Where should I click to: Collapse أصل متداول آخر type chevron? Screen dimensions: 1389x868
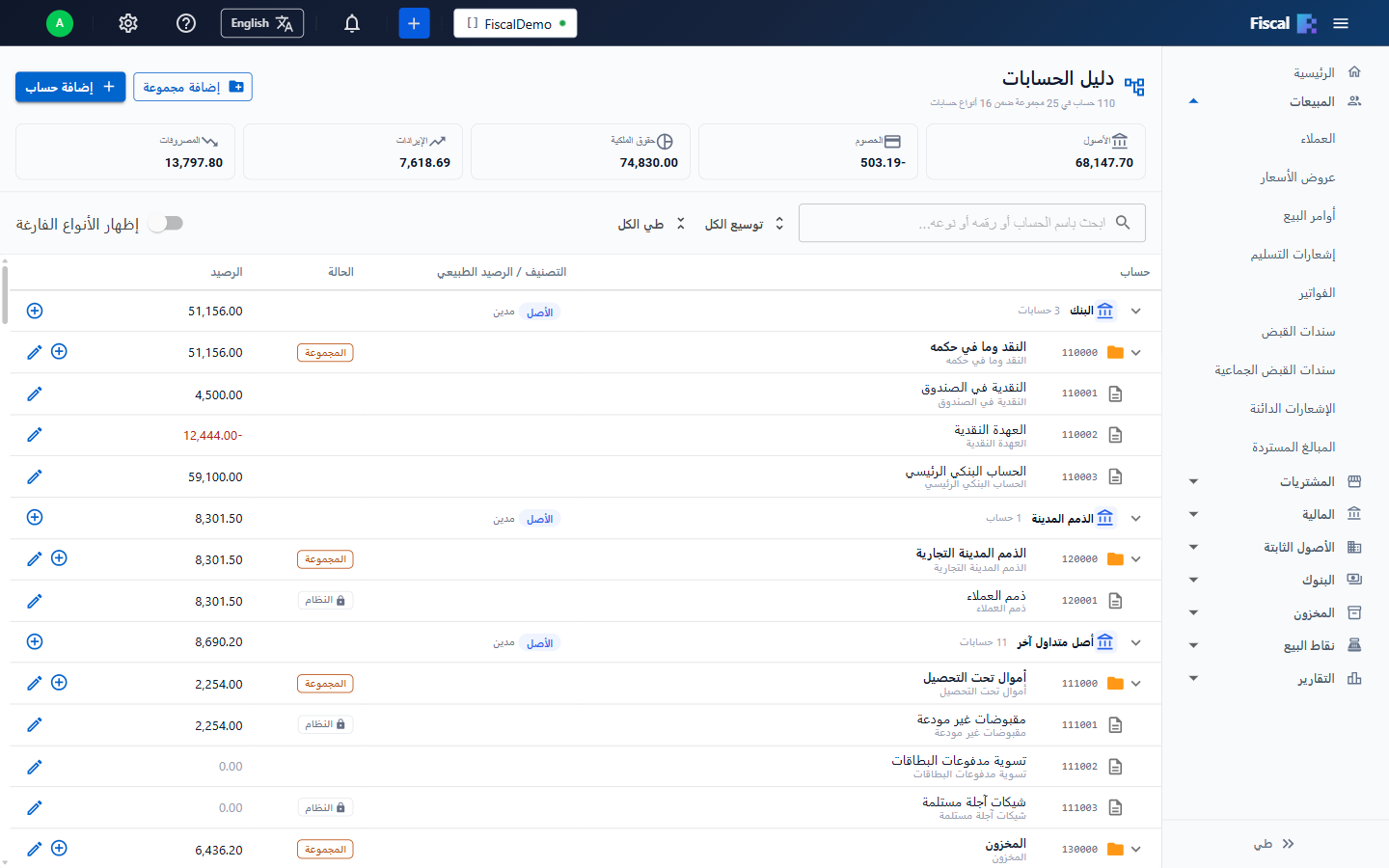pos(1136,642)
